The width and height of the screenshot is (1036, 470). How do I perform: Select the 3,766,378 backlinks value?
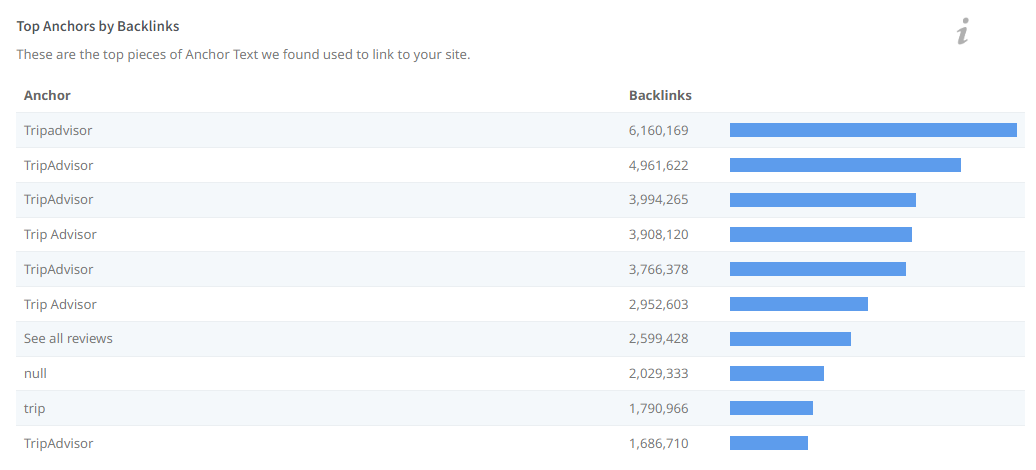point(658,269)
